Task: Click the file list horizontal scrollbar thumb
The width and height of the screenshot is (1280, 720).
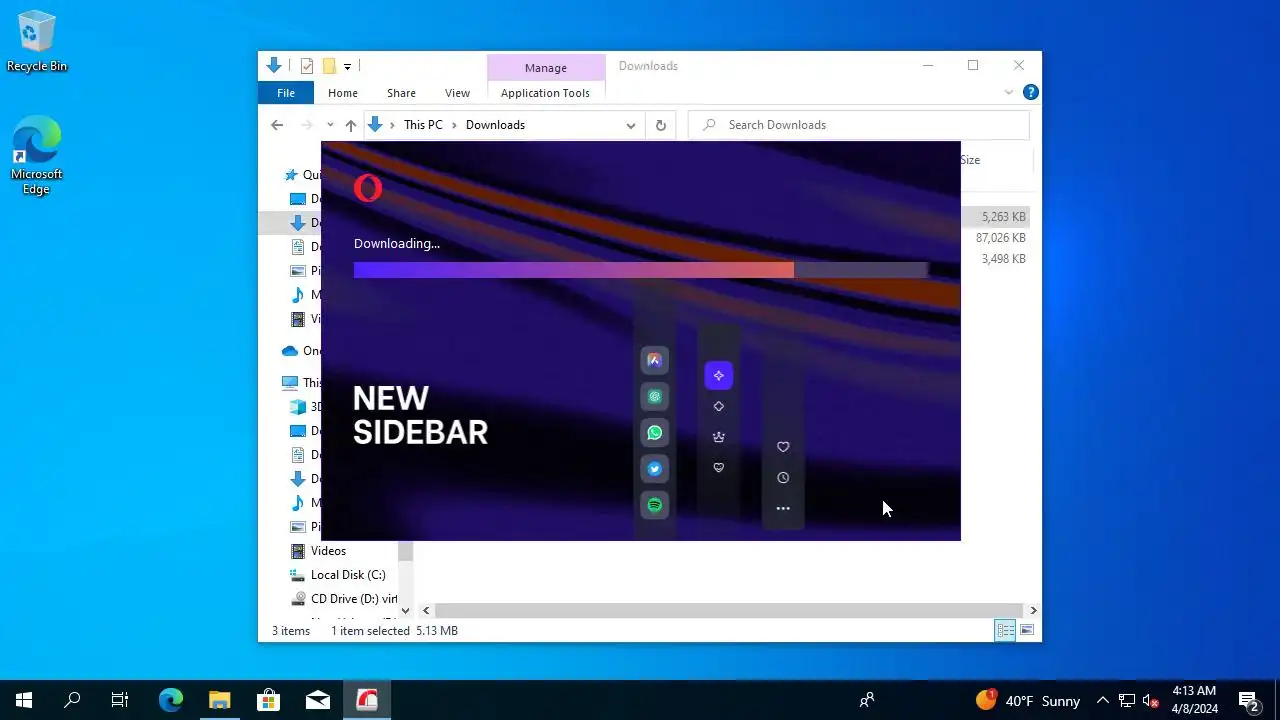Action: tap(728, 610)
